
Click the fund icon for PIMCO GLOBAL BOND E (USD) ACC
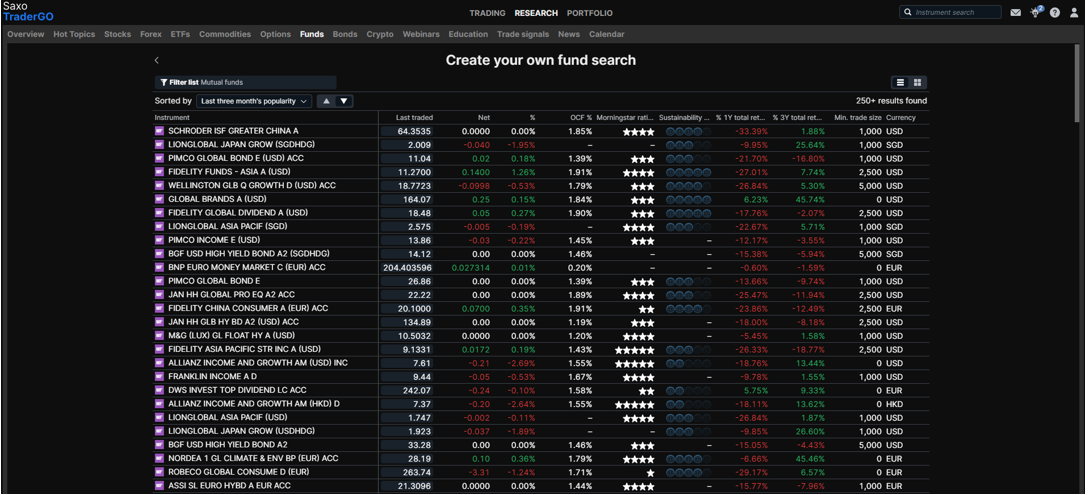(158, 158)
